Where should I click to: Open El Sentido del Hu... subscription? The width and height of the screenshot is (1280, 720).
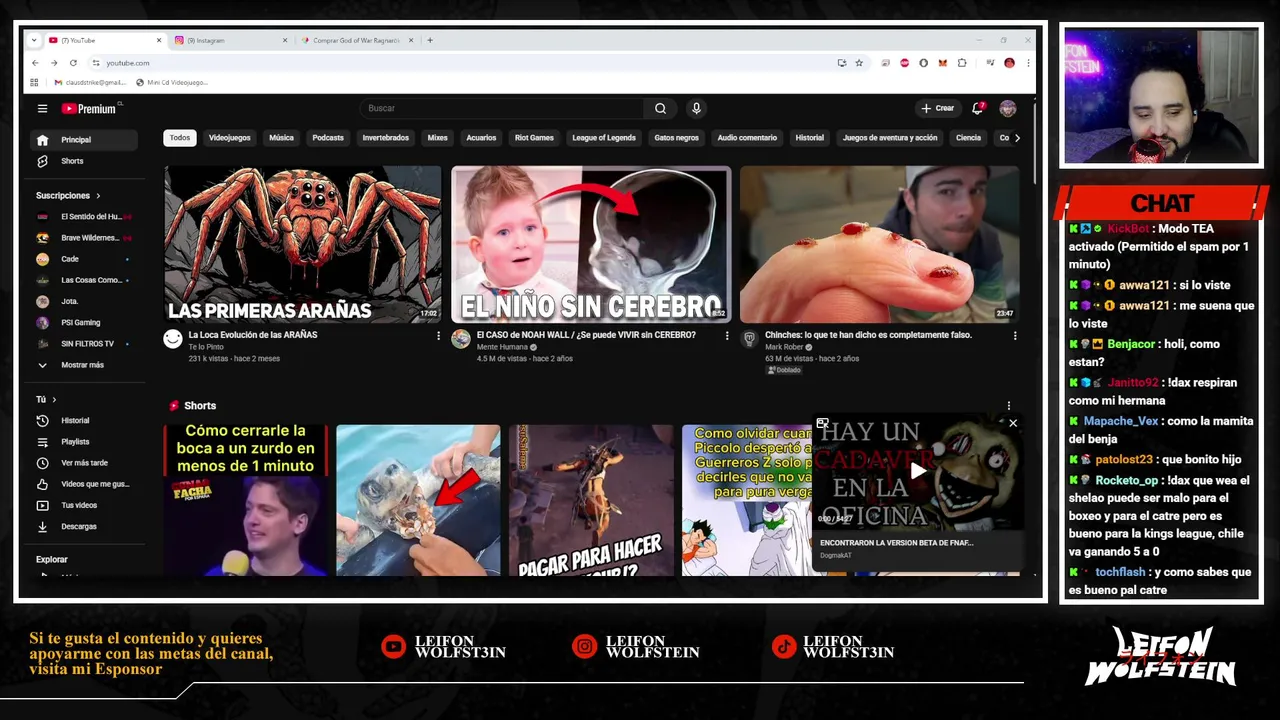(x=84, y=217)
